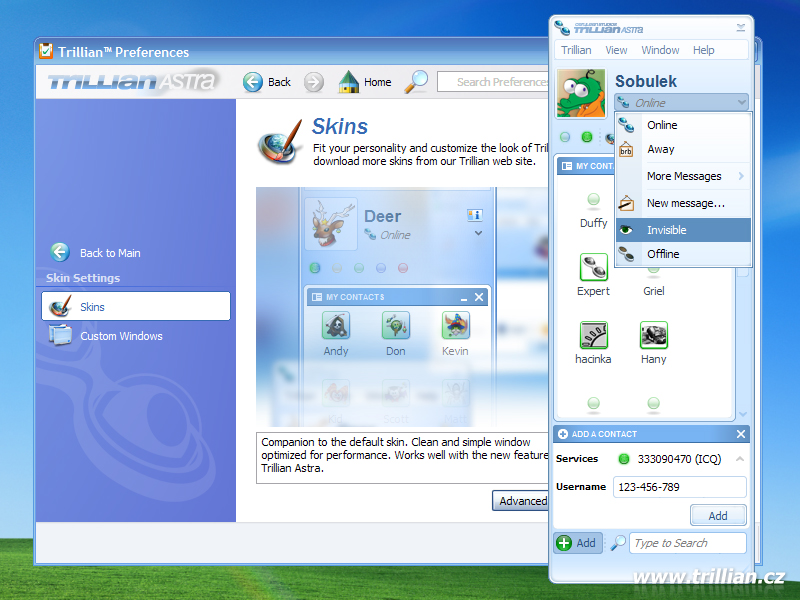Set status to Offline from the menu
The width and height of the screenshot is (800, 600).
[683, 254]
